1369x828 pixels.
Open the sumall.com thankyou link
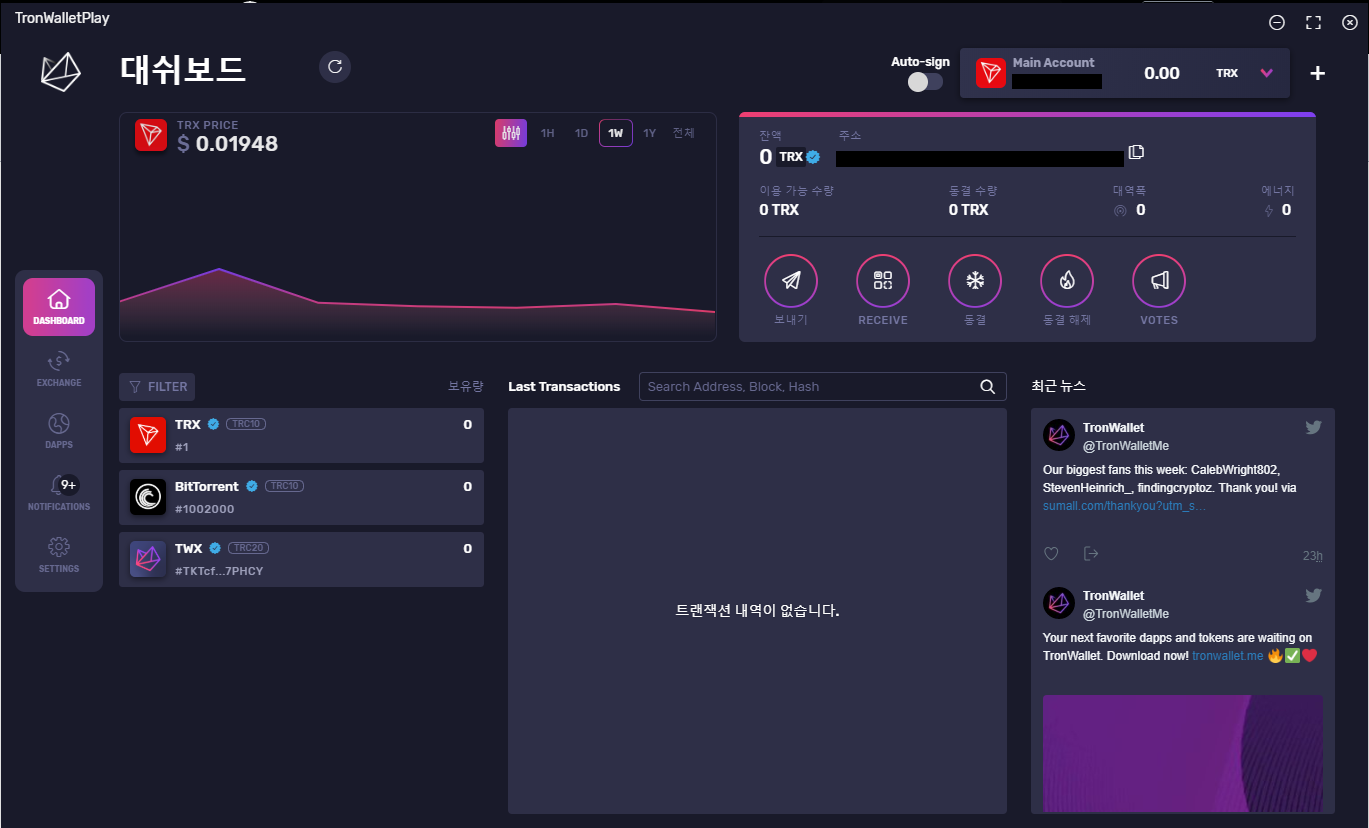pos(1124,506)
